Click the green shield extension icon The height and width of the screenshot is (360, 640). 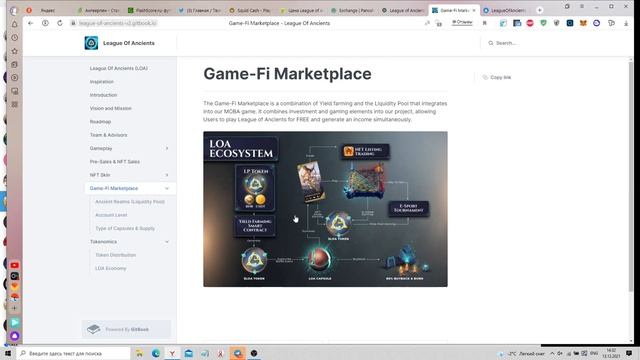pos(543,23)
